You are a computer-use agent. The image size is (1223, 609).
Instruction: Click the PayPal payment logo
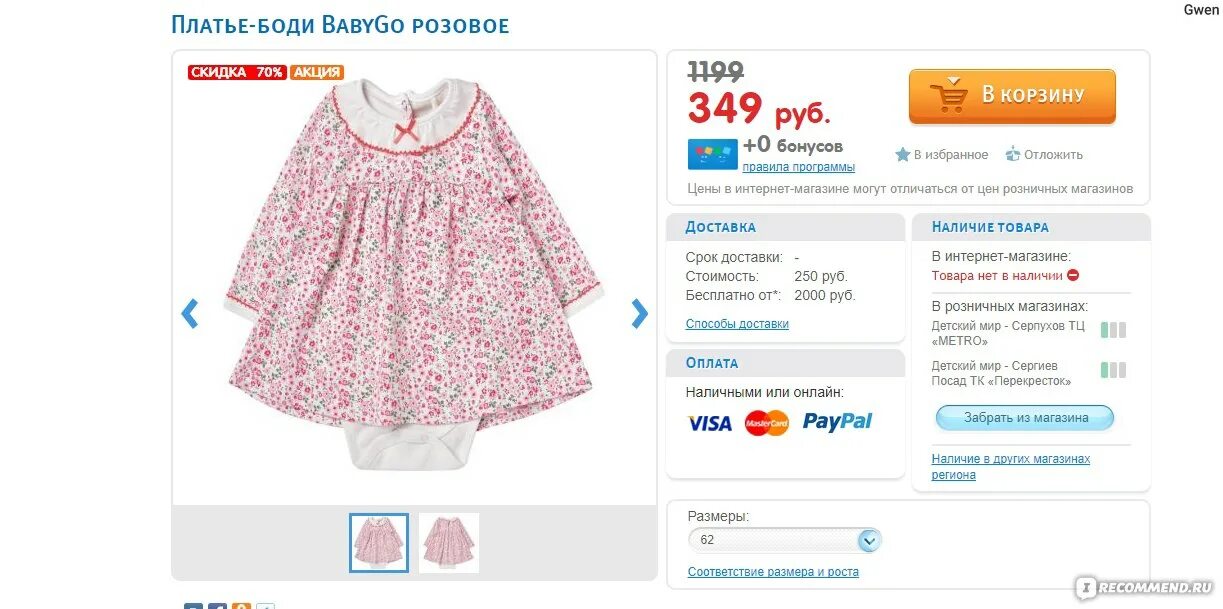tap(838, 422)
